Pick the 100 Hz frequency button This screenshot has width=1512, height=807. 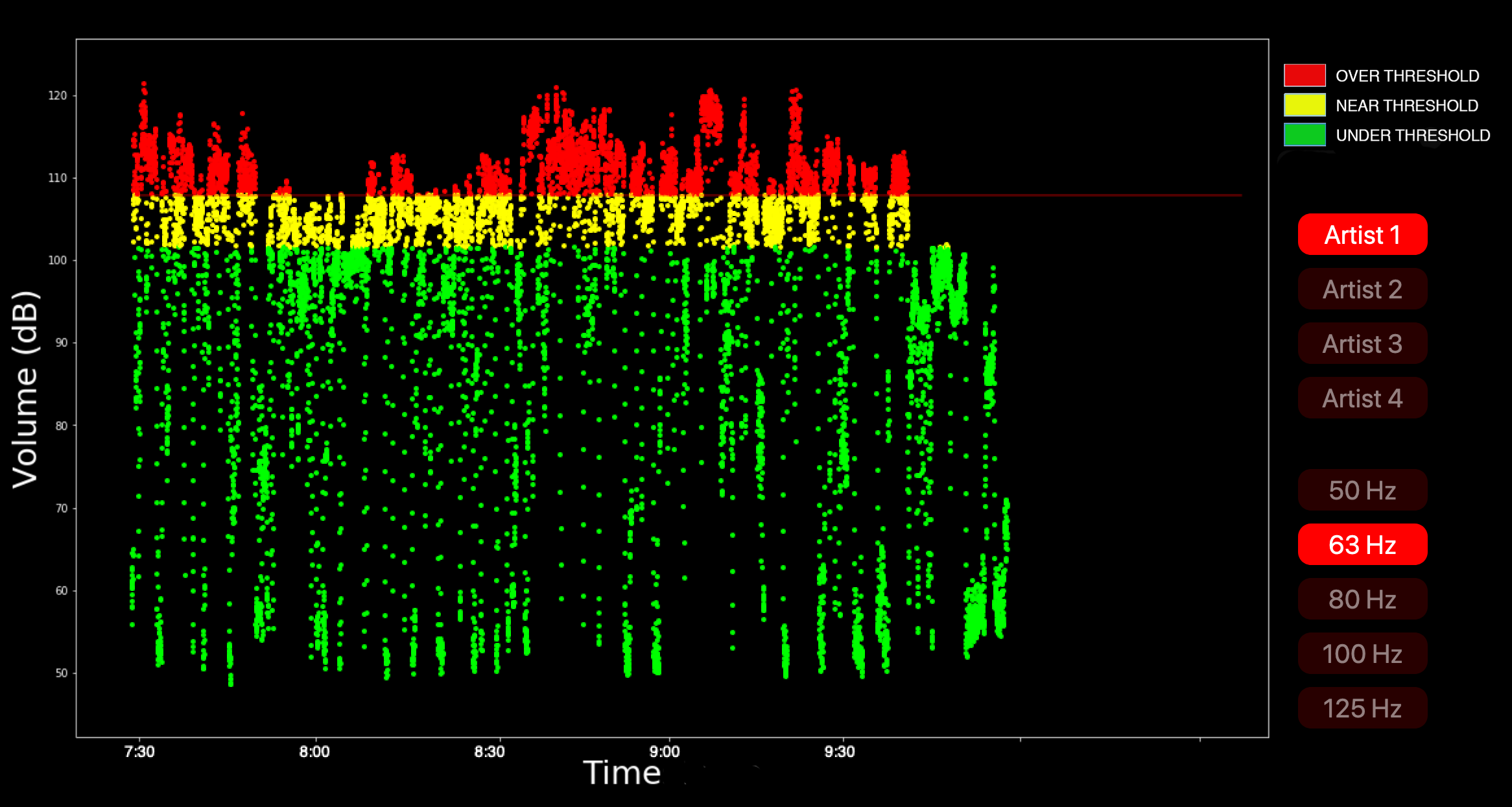[1362, 654]
